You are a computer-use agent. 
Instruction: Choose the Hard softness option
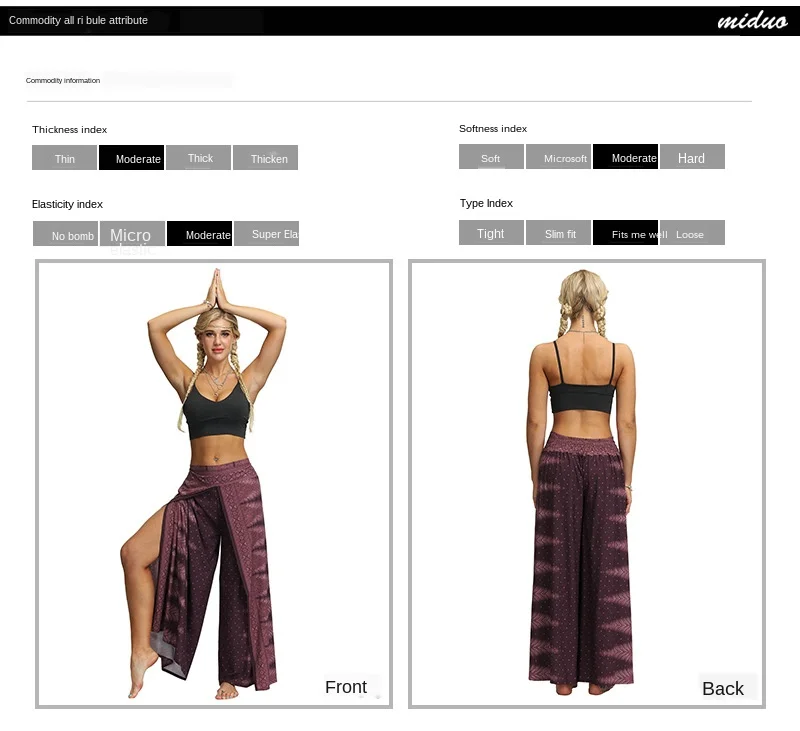pos(692,157)
